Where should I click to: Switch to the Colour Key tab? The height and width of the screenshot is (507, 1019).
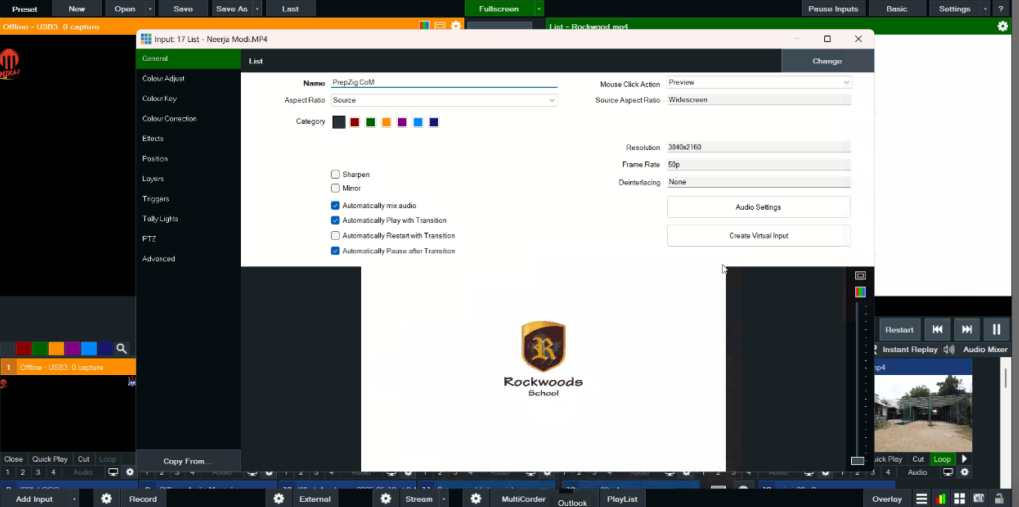(x=188, y=99)
